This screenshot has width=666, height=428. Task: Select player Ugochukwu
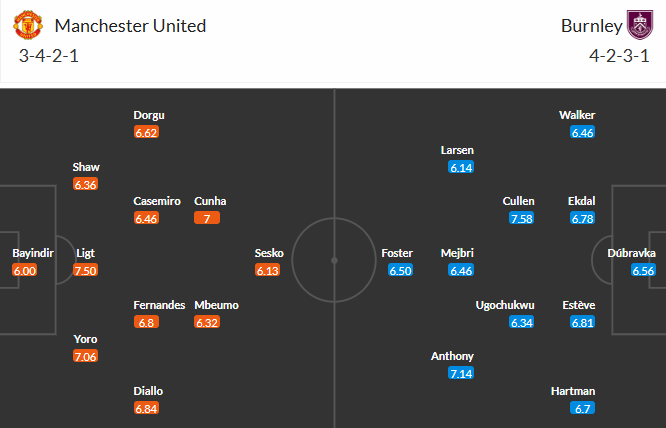(x=505, y=305)
